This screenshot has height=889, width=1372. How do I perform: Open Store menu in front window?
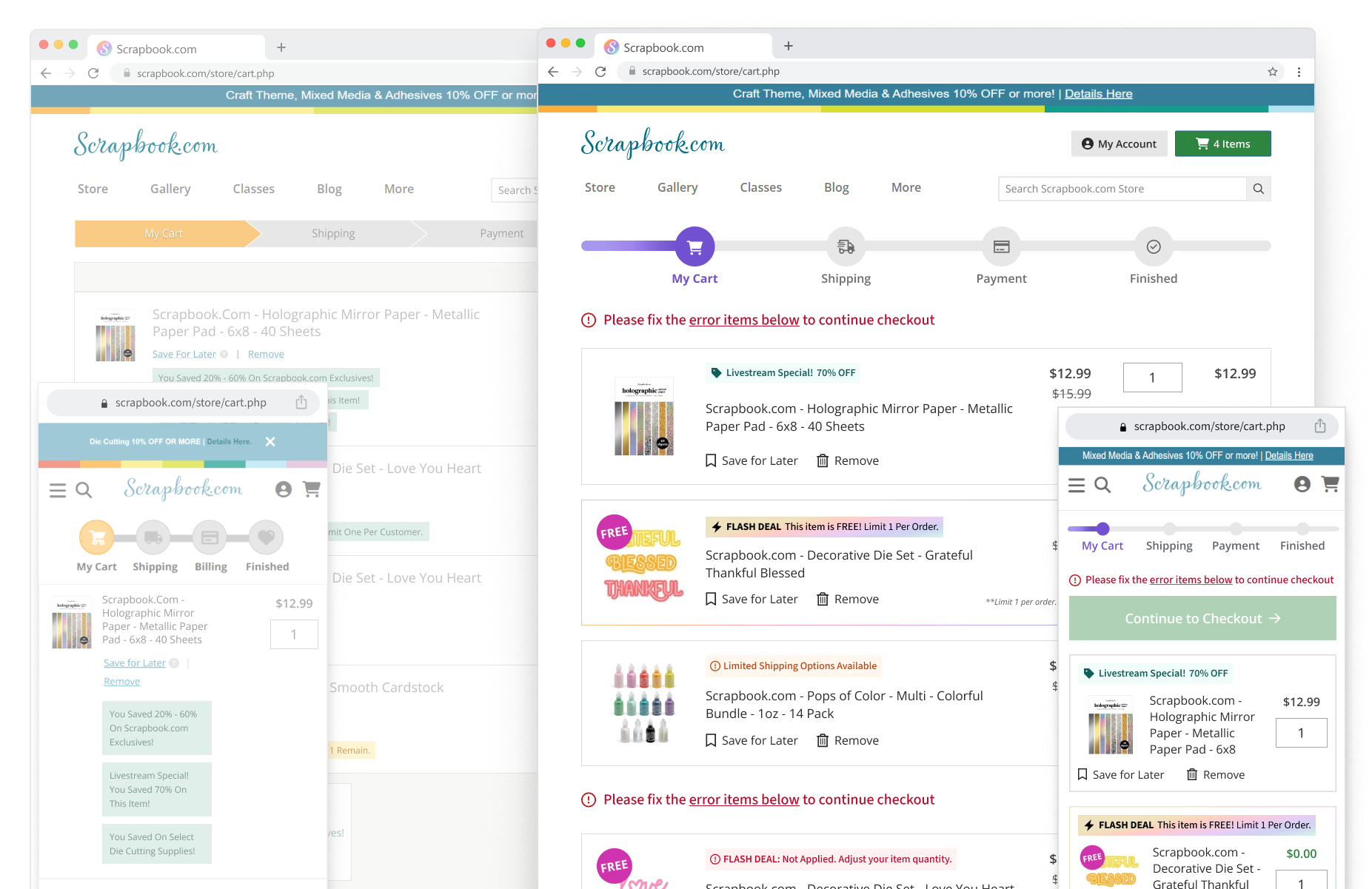click(600, 188)
